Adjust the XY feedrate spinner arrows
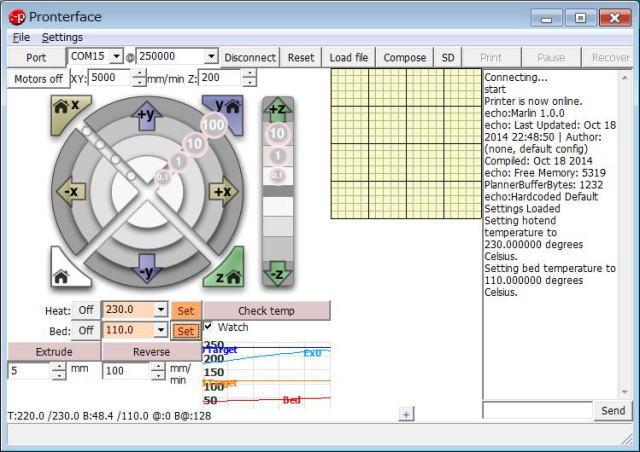Screen dimensions: 640x452 [x=139, y=78]
